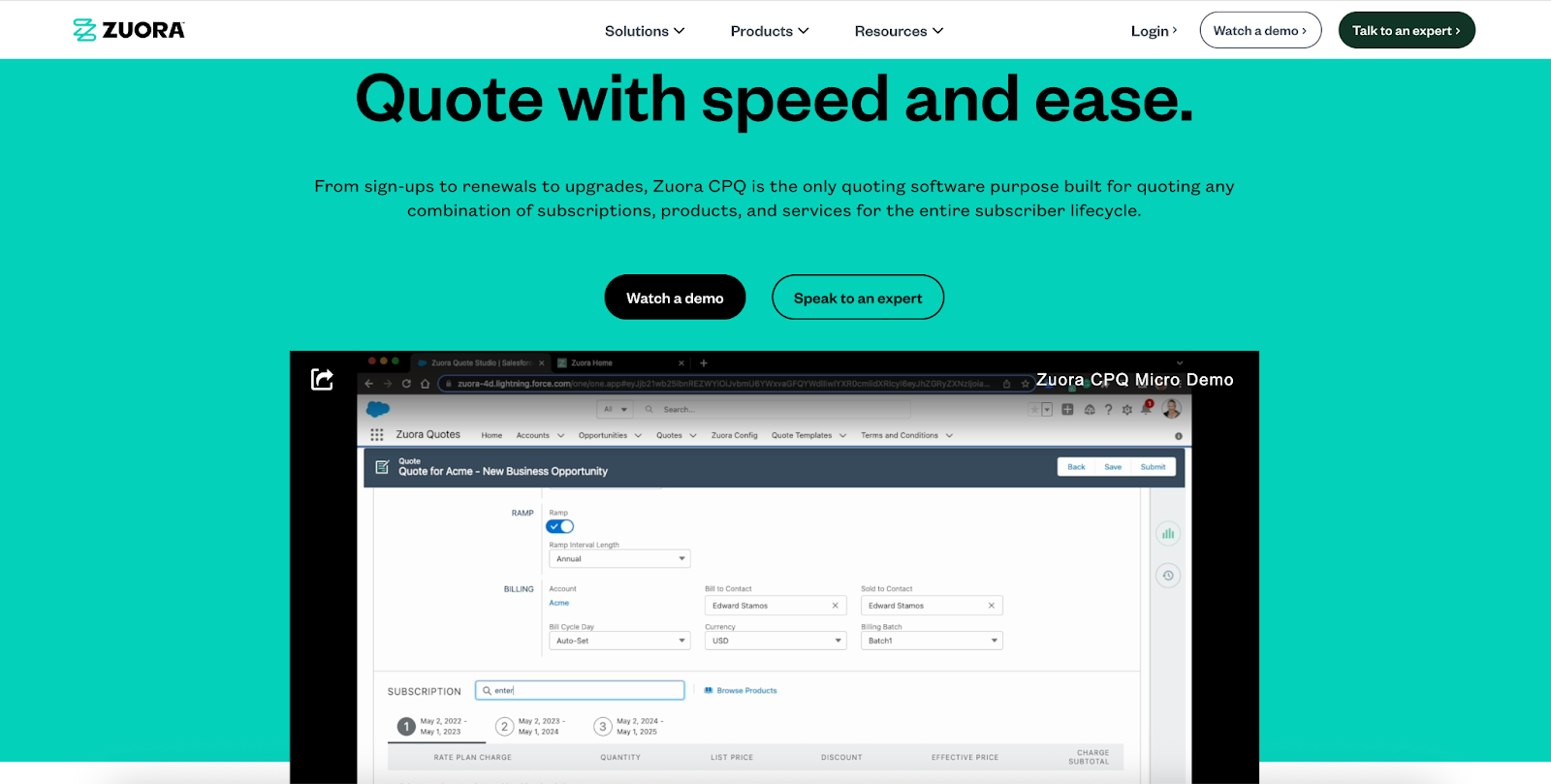
Task: Click the Salesforce cloud logo in the video
Action: point(378,409)
